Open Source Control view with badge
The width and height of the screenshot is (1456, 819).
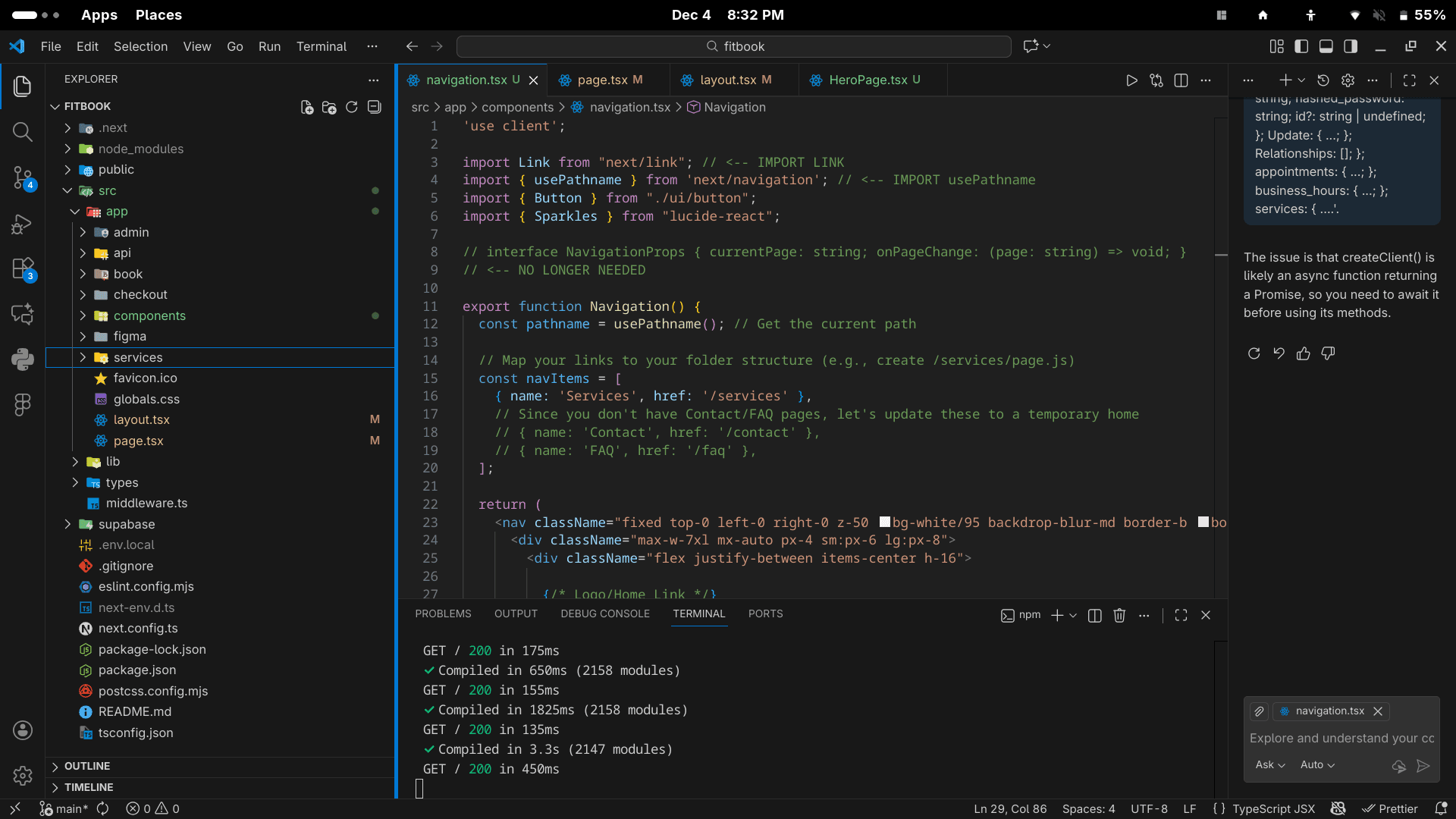click(x=22, y=178)
